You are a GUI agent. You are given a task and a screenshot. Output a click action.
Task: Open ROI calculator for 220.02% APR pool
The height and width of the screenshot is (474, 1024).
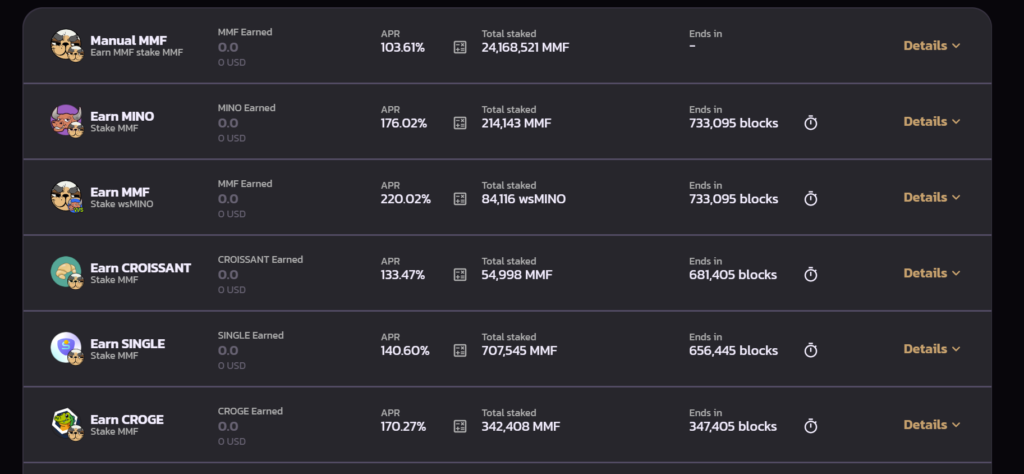[x=460, y=199]
